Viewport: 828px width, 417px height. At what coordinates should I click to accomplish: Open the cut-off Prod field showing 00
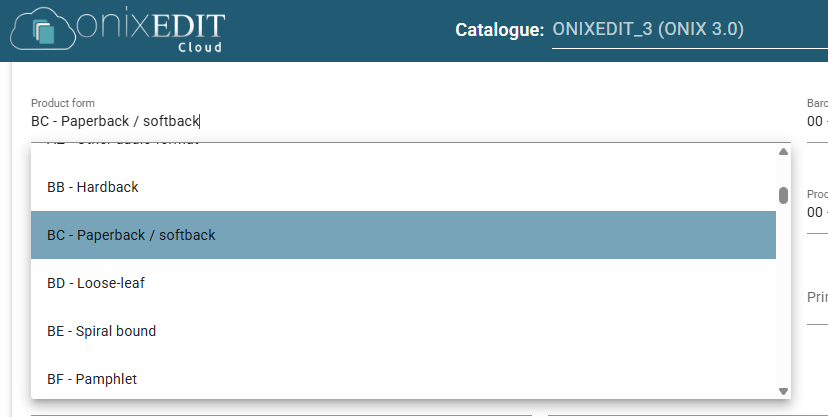pos(817,211)
